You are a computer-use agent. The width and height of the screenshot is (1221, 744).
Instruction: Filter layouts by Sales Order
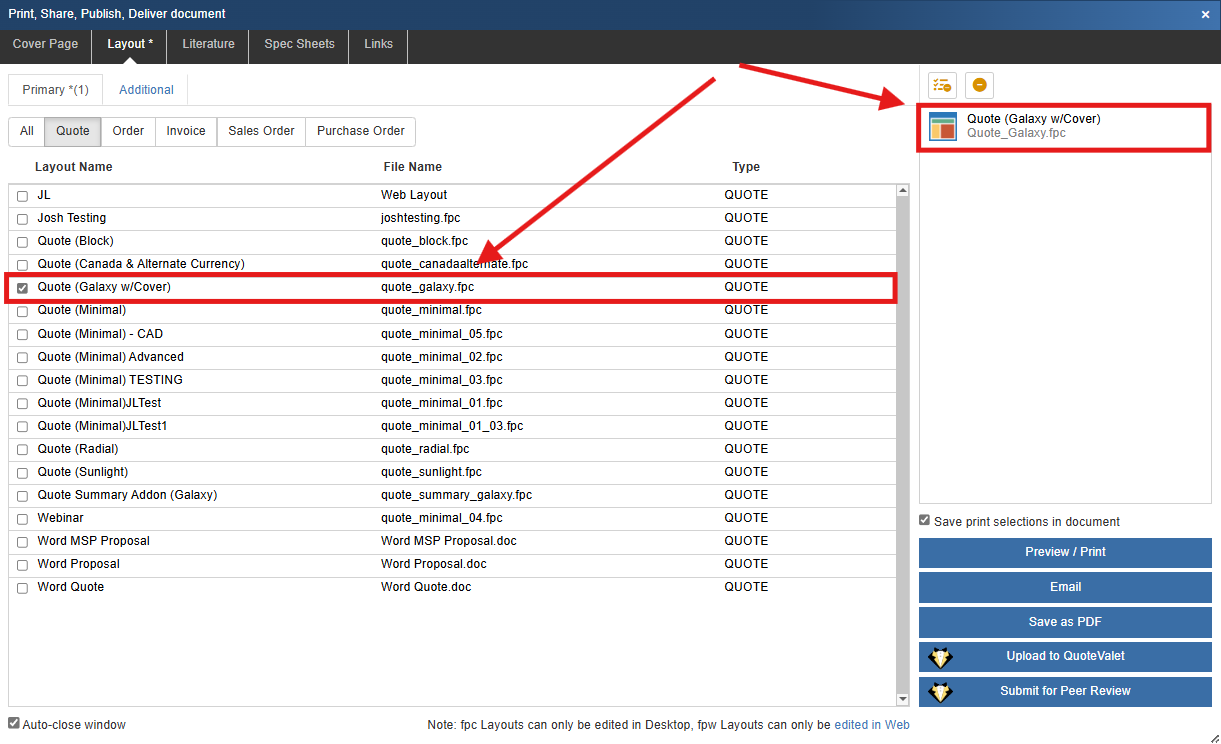coord(261,131)
